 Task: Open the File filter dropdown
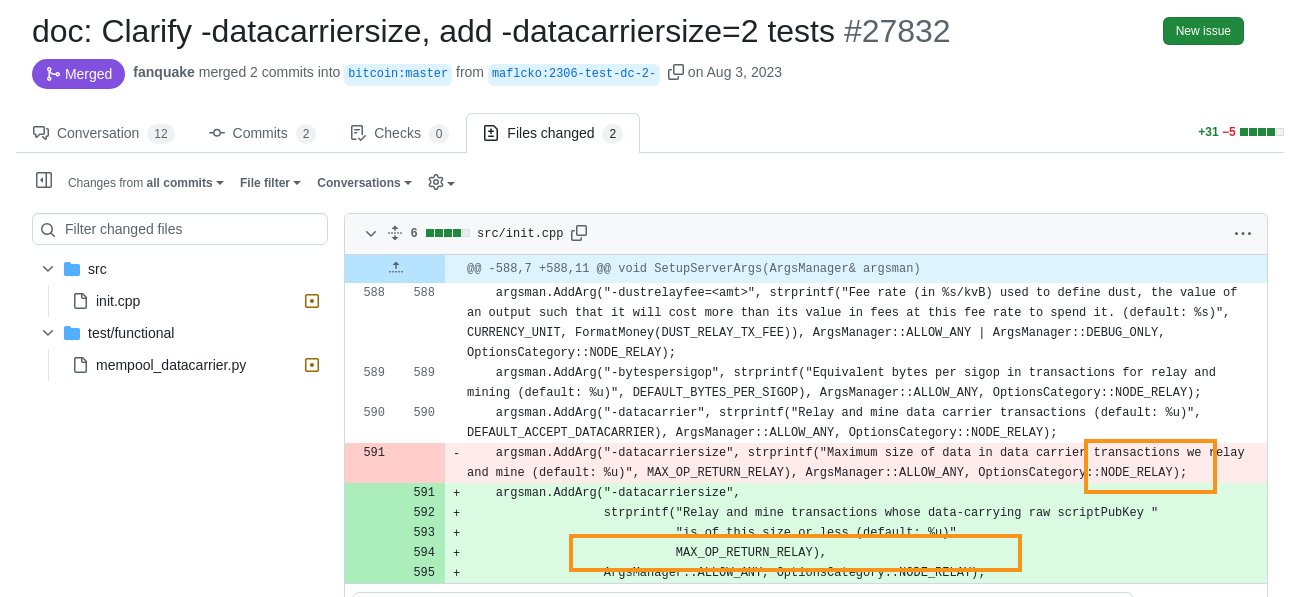(x=270, y=183)
